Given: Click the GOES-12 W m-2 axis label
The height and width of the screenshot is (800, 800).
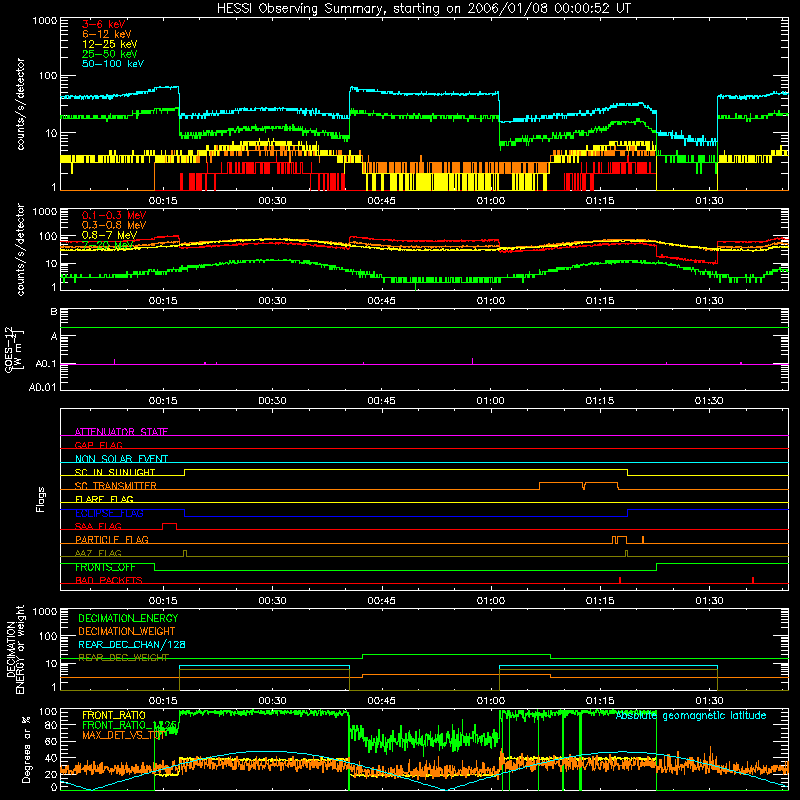Looking at the screenshot, I should pos(14,350).
